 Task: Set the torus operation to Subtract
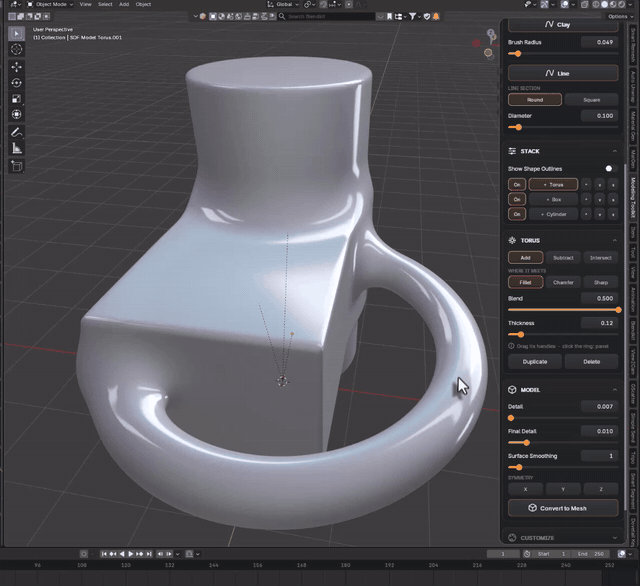pyautogui.click(x=563, y=257)
